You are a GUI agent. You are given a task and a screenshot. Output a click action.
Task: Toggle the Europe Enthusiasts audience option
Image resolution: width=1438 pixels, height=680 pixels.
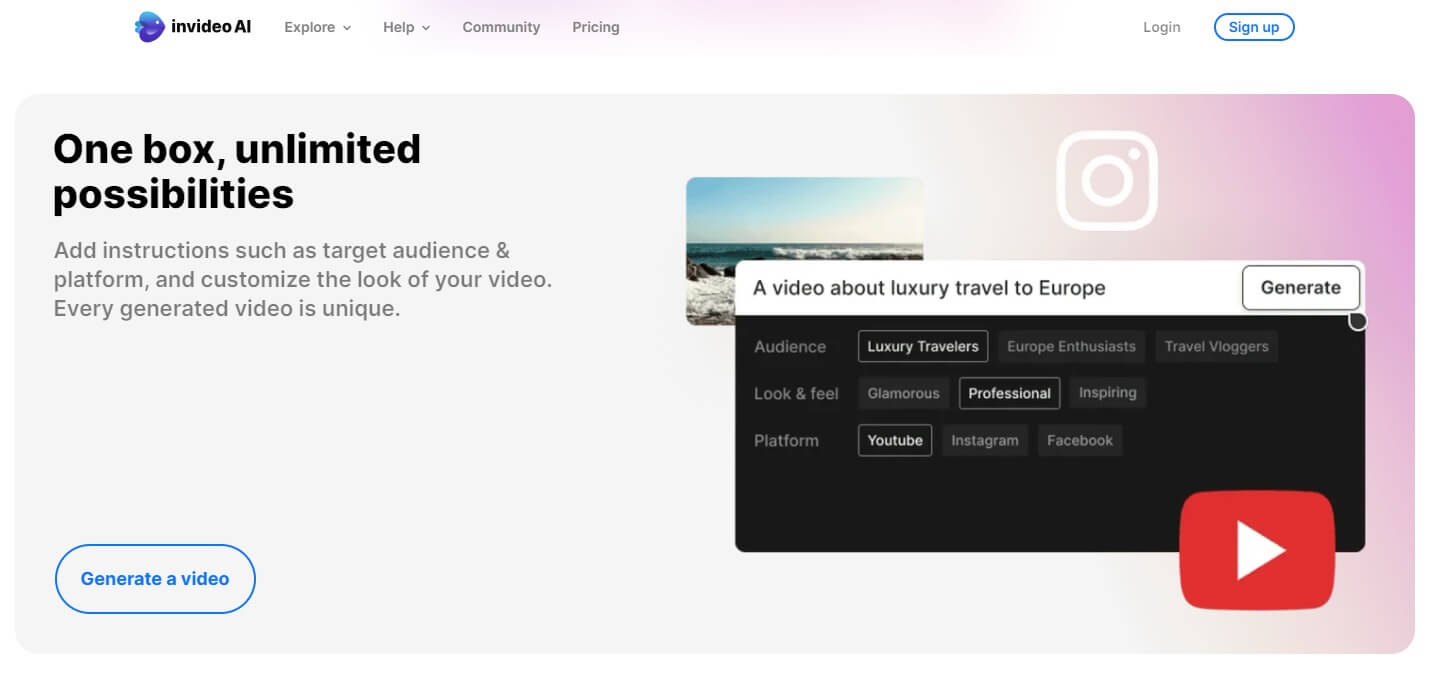(1071, 347)
